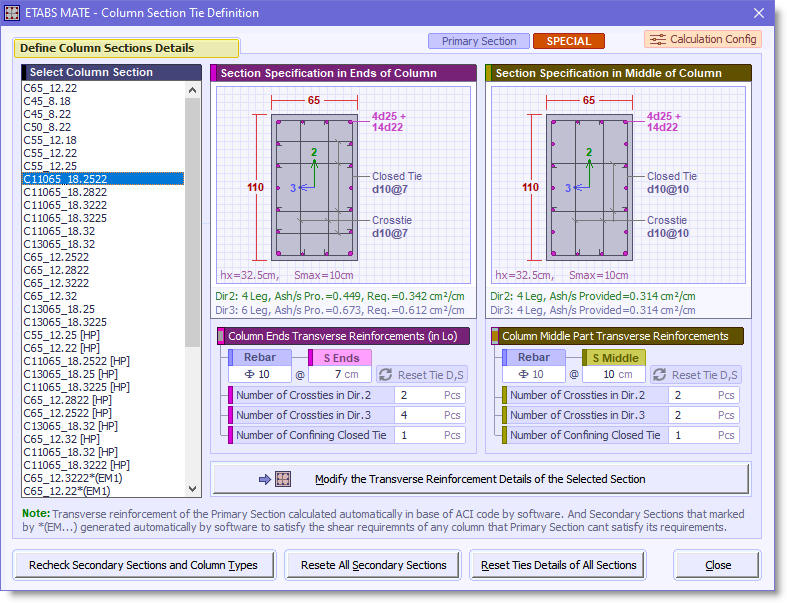The image size is (787, 603).
Task: Click the column section icon on Modify button
Action: click(x=283, y=479)
